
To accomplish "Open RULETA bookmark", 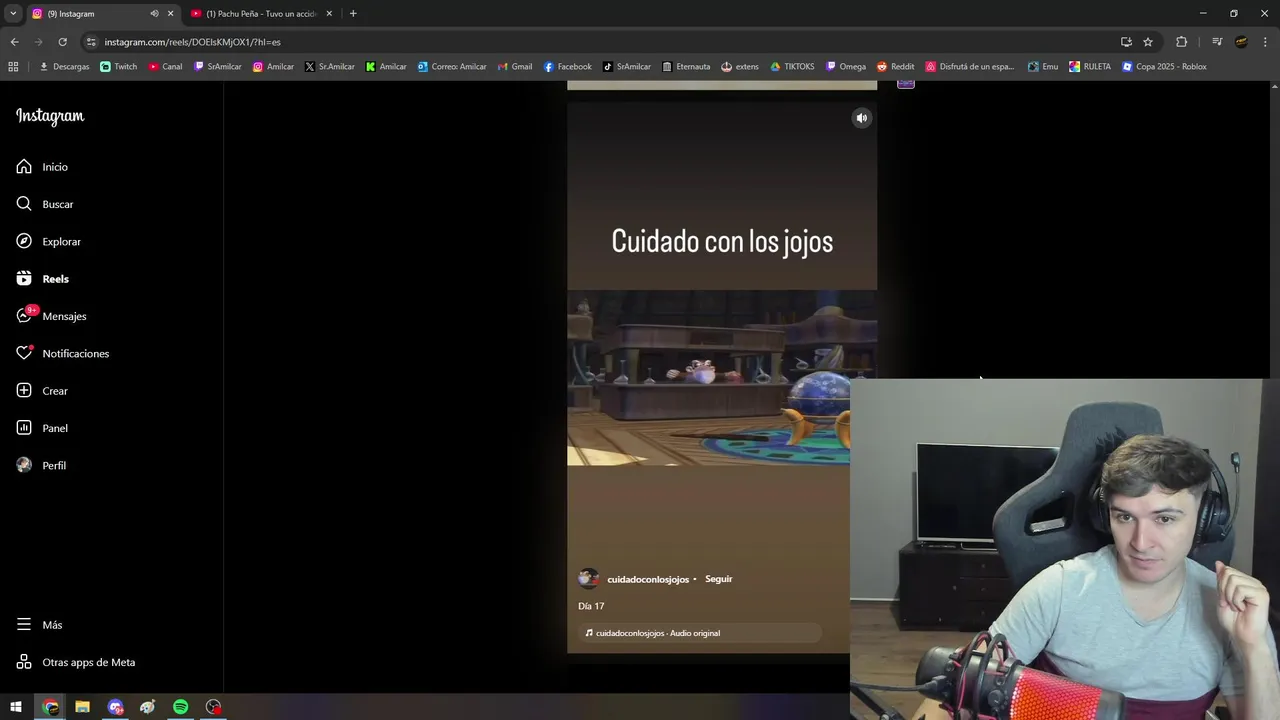I will (x=1090, y=67).
